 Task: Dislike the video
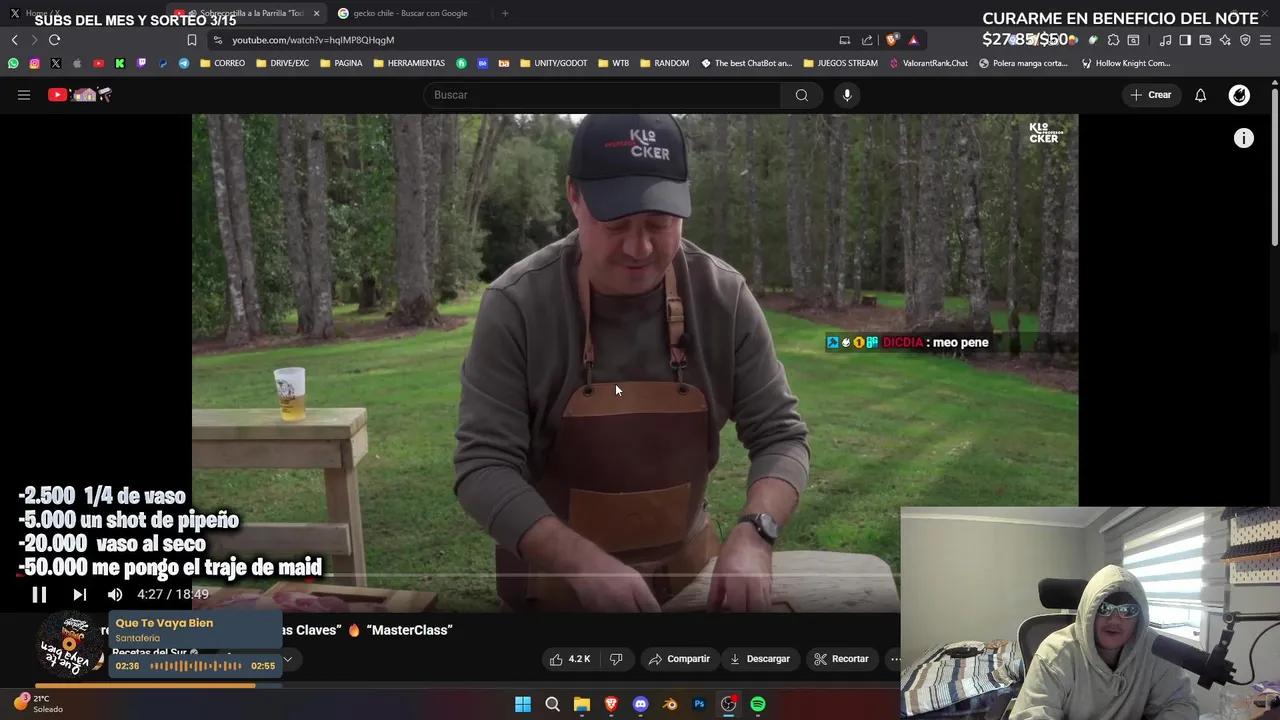click(616, 659)
